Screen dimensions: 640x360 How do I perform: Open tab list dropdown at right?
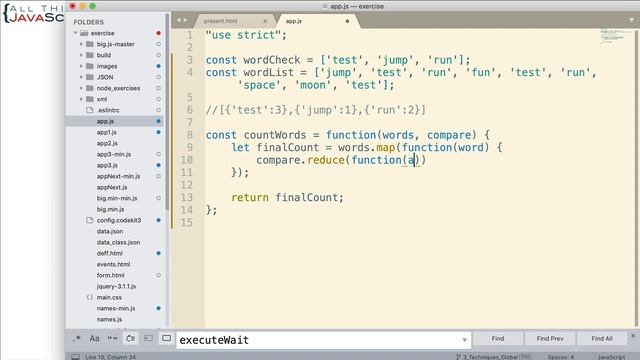pyautogui.click(x=631, y=20)
